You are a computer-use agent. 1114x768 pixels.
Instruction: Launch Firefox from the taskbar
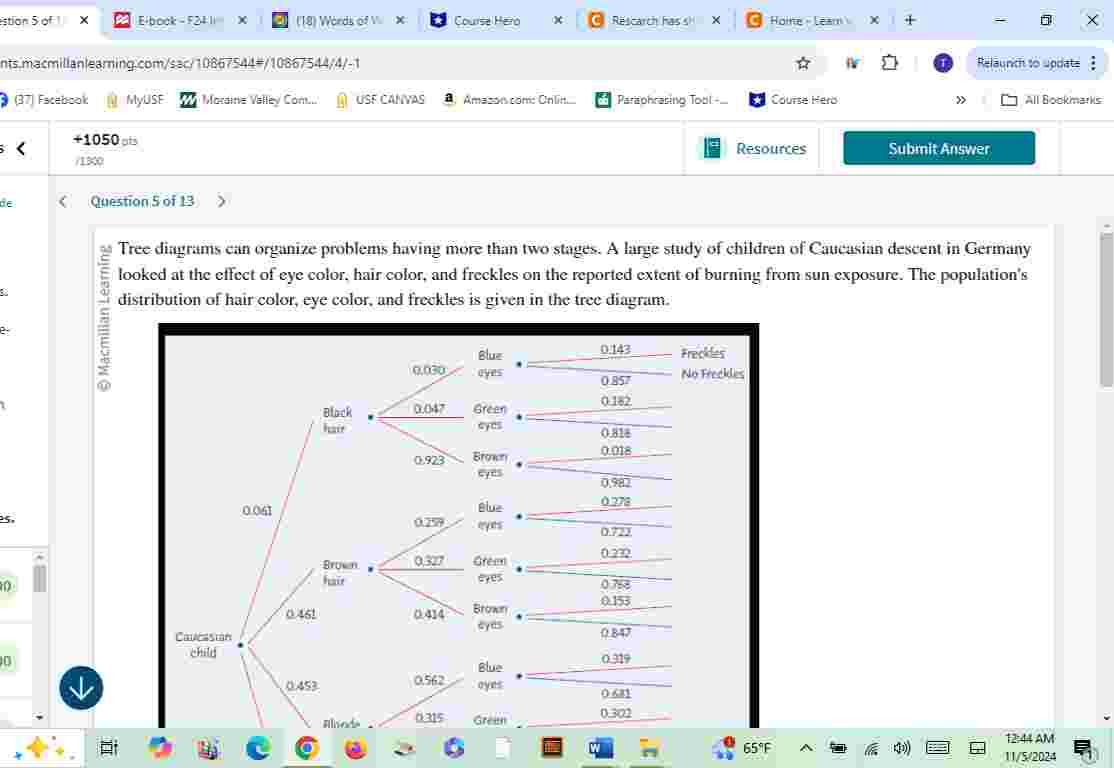point(356,747)
